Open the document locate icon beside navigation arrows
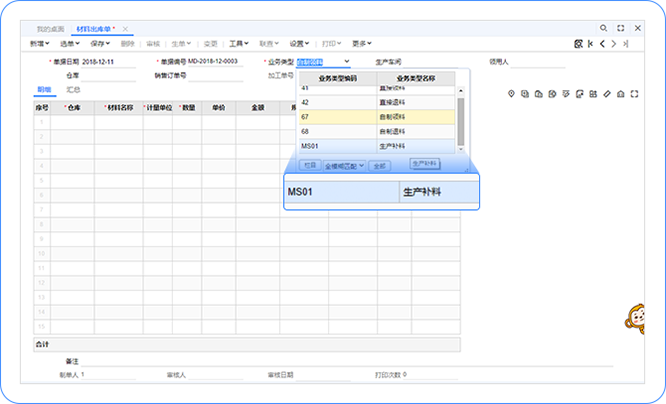Viewport: 666px width, 404px height. pyautogui.click(x=578, y=44)
